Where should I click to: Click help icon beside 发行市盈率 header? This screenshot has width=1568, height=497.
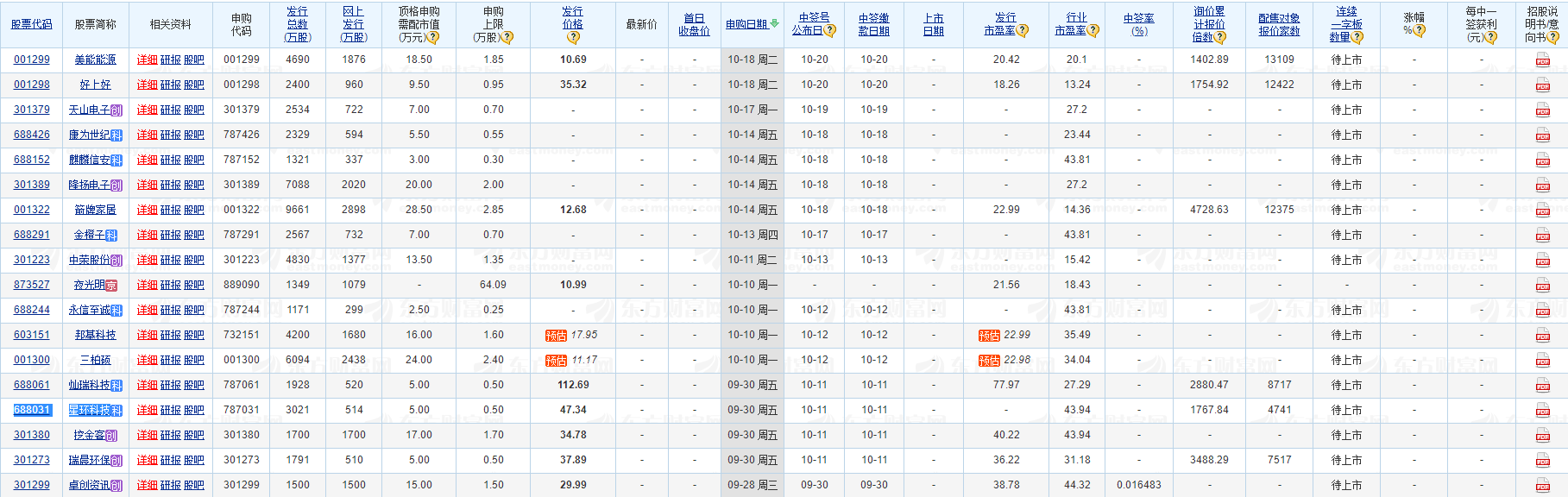1023,30
